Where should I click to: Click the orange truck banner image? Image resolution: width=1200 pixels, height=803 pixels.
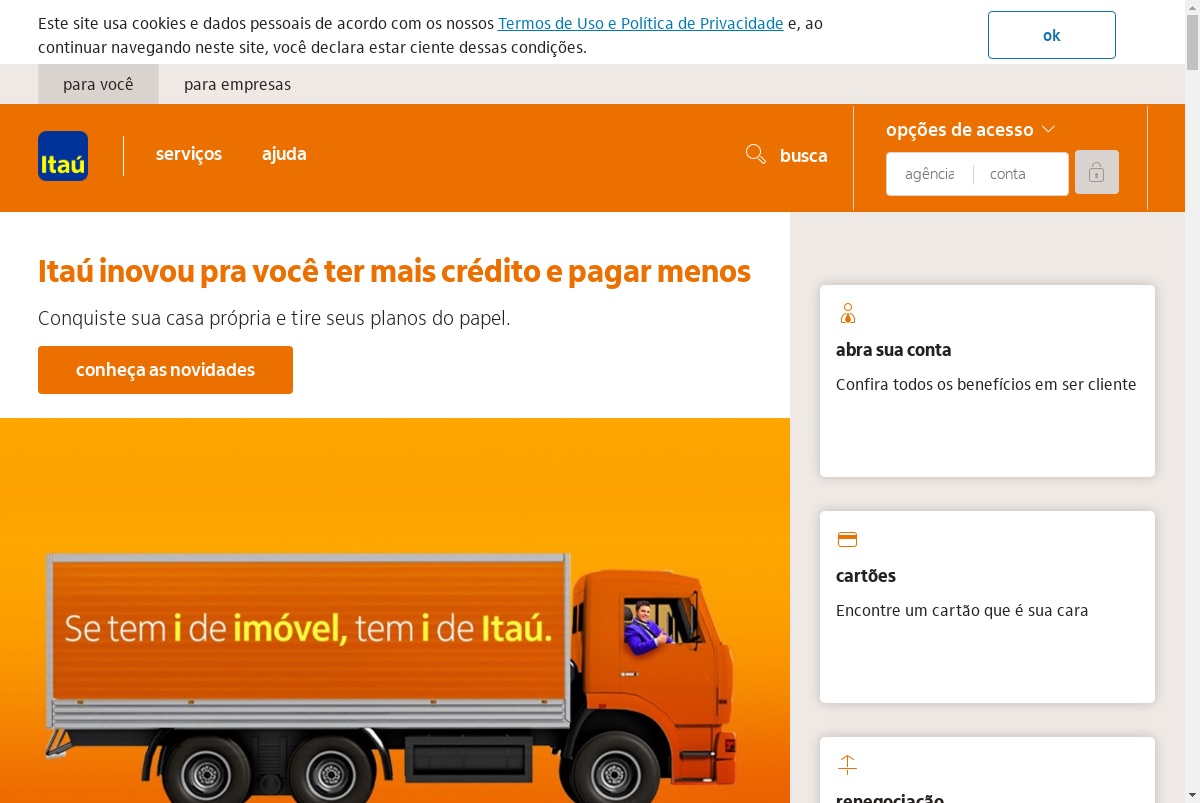click(395, 610)
